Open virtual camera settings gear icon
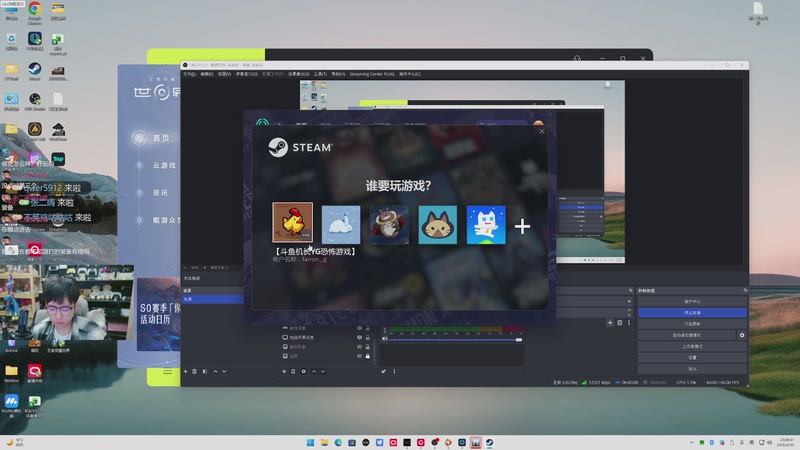This screenshot has width=800, height=450. tap(742, 335)
